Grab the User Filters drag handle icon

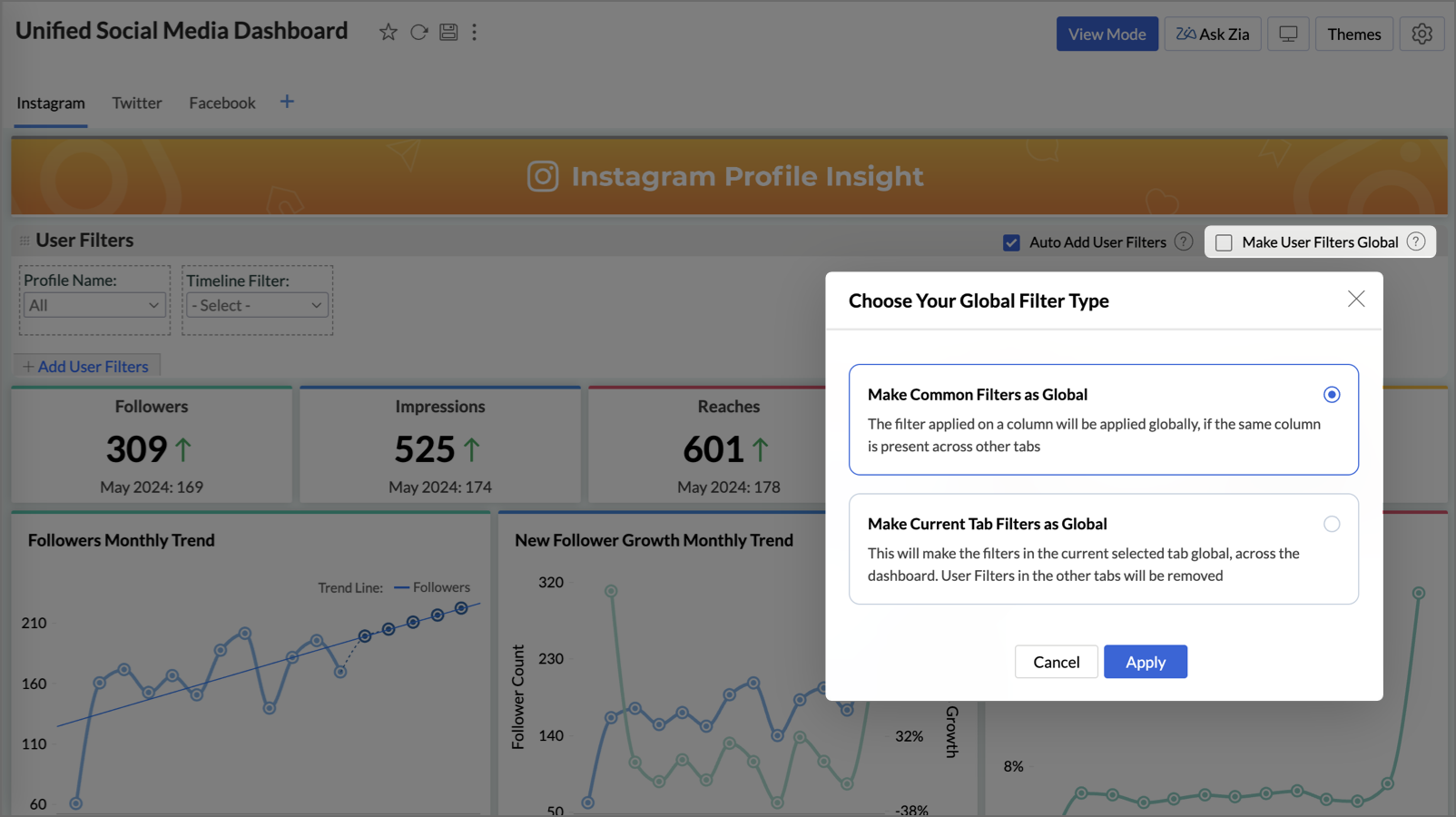pyautogui.click(x=25, y=241)
